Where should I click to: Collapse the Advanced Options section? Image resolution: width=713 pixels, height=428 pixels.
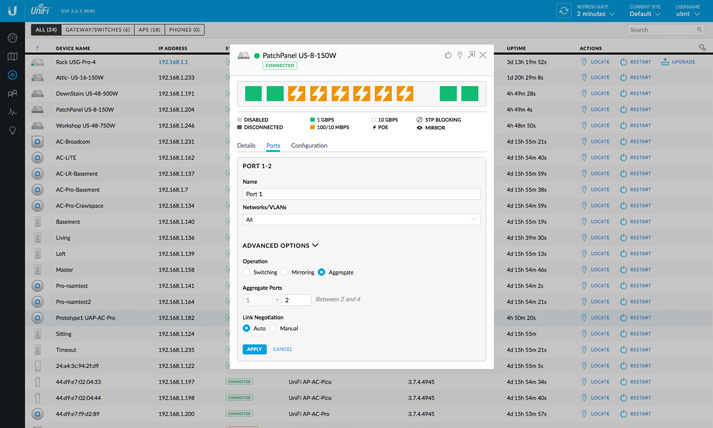[x=280, y=245]
